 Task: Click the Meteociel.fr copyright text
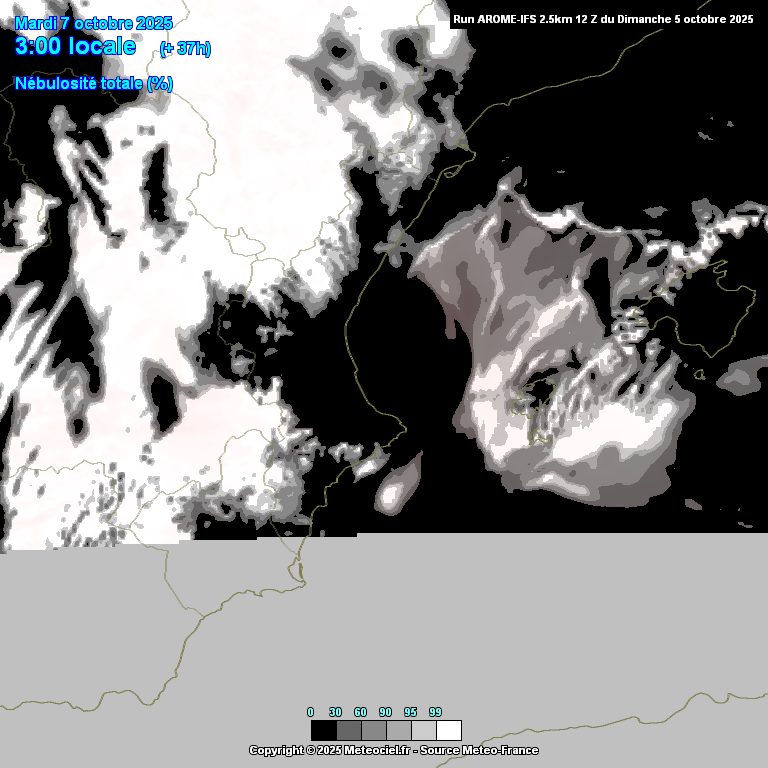pos(329,750)
